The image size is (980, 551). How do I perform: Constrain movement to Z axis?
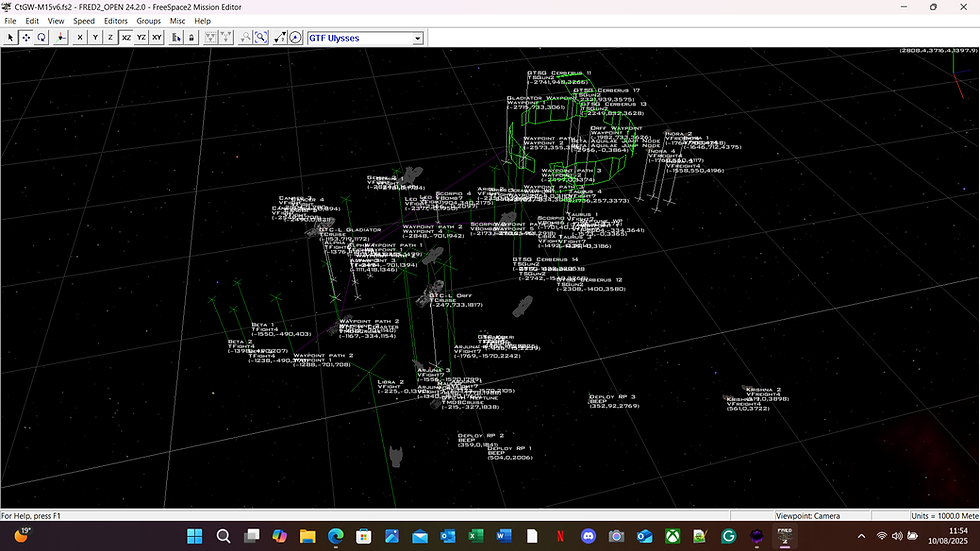[111, 37]
